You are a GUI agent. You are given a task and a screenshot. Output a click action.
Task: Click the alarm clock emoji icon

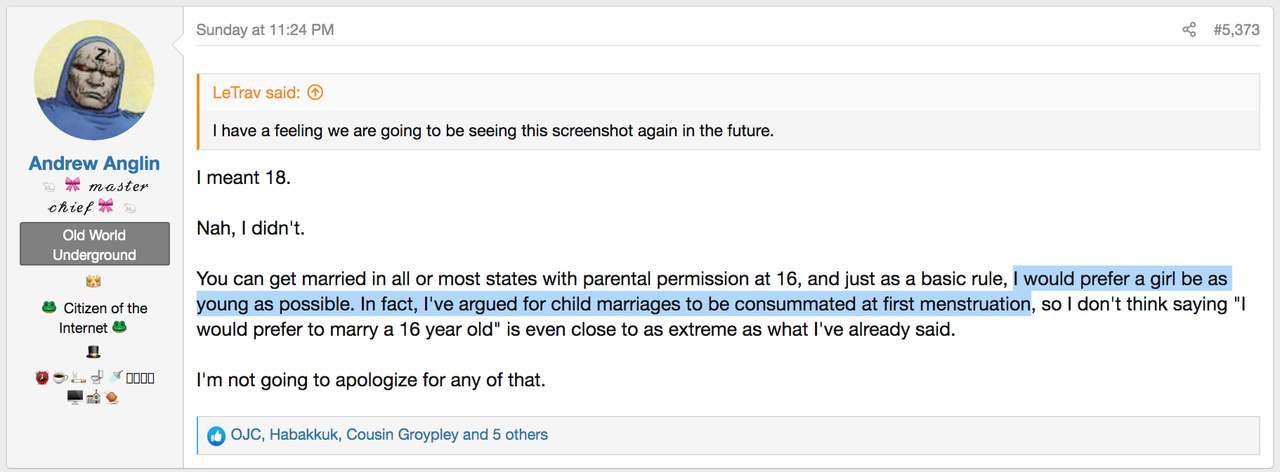42,378
